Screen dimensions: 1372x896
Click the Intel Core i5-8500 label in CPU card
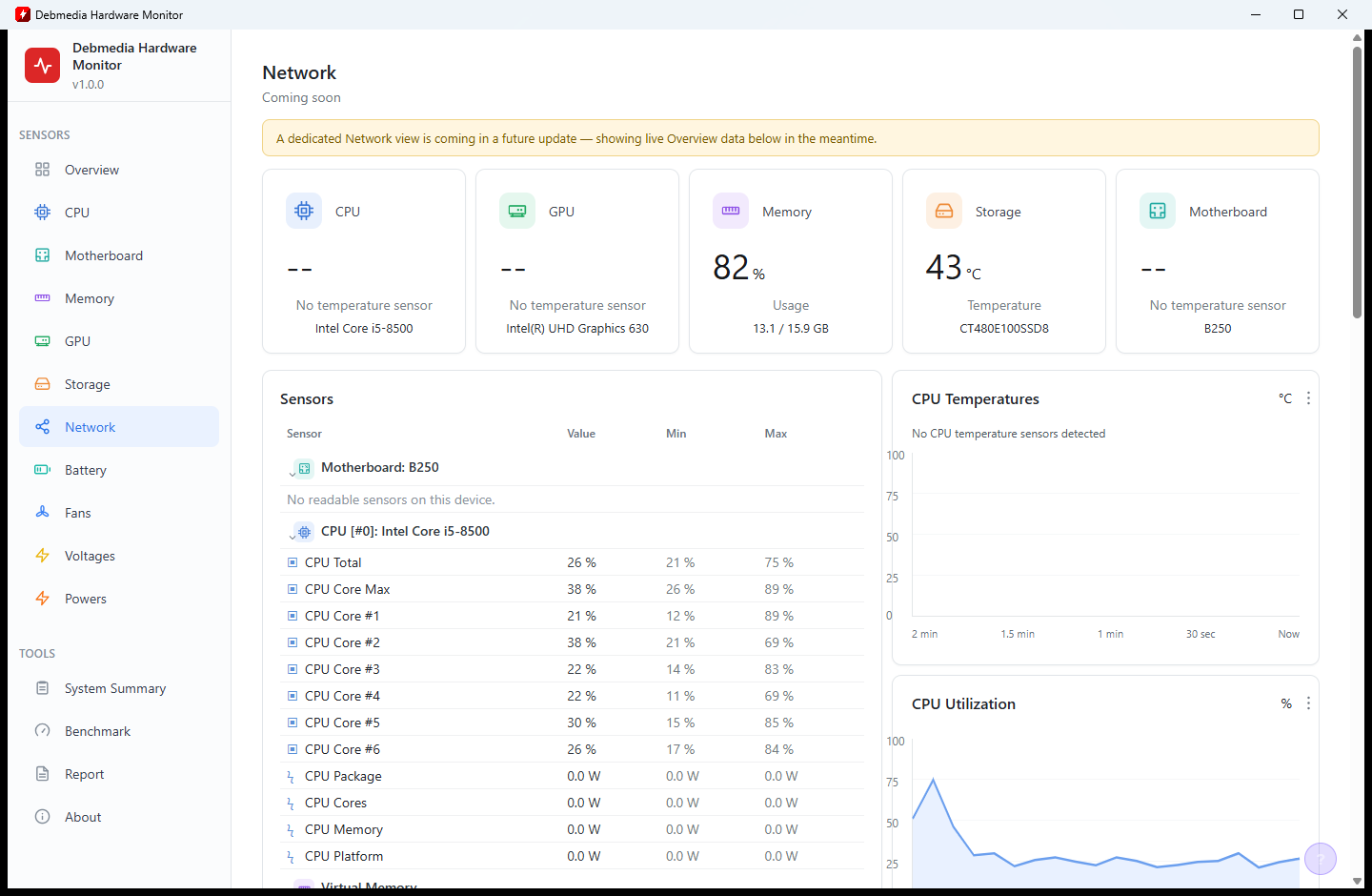[x=364, y=329]
